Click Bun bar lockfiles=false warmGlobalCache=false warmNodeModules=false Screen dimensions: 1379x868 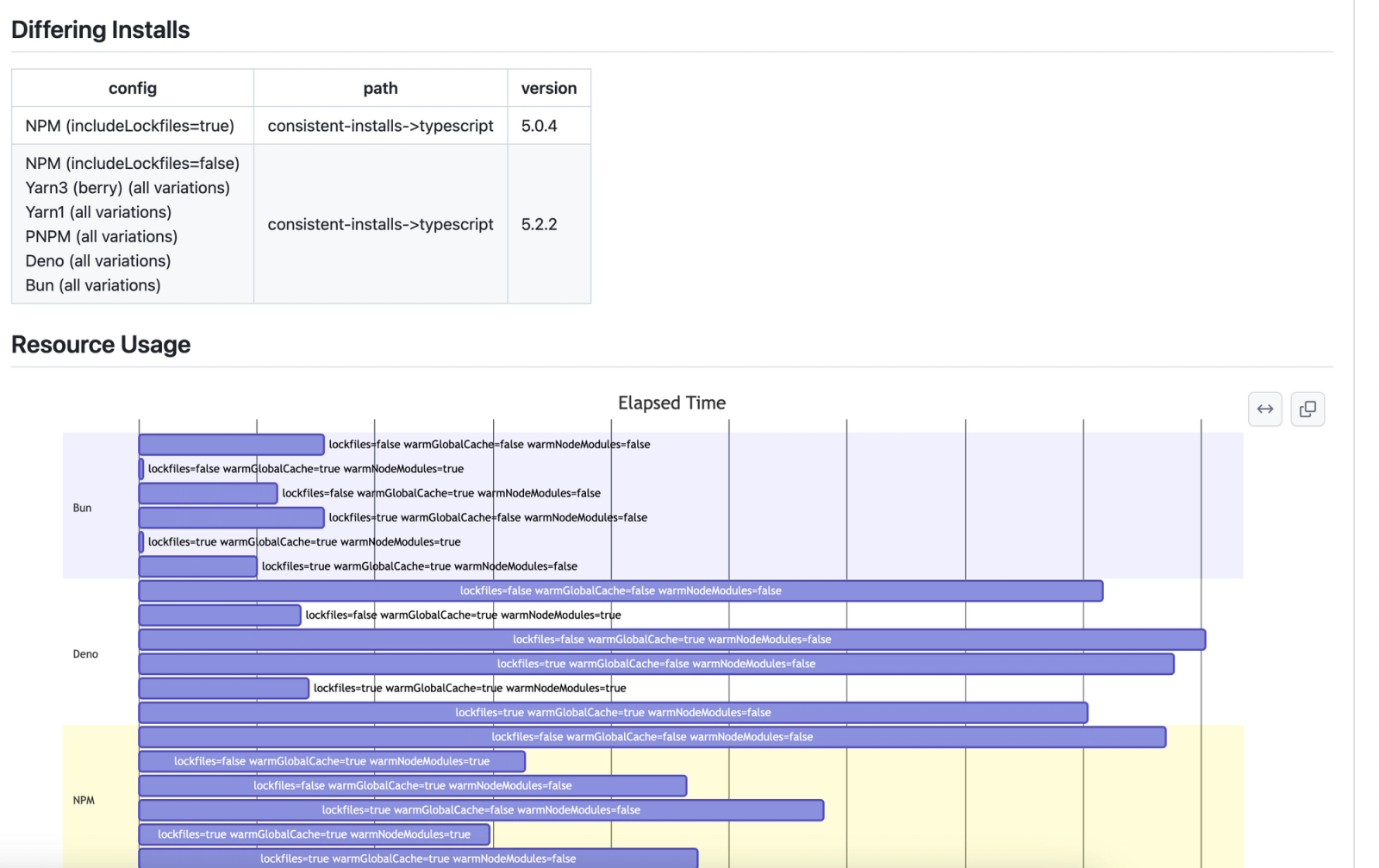pos(231,444)
